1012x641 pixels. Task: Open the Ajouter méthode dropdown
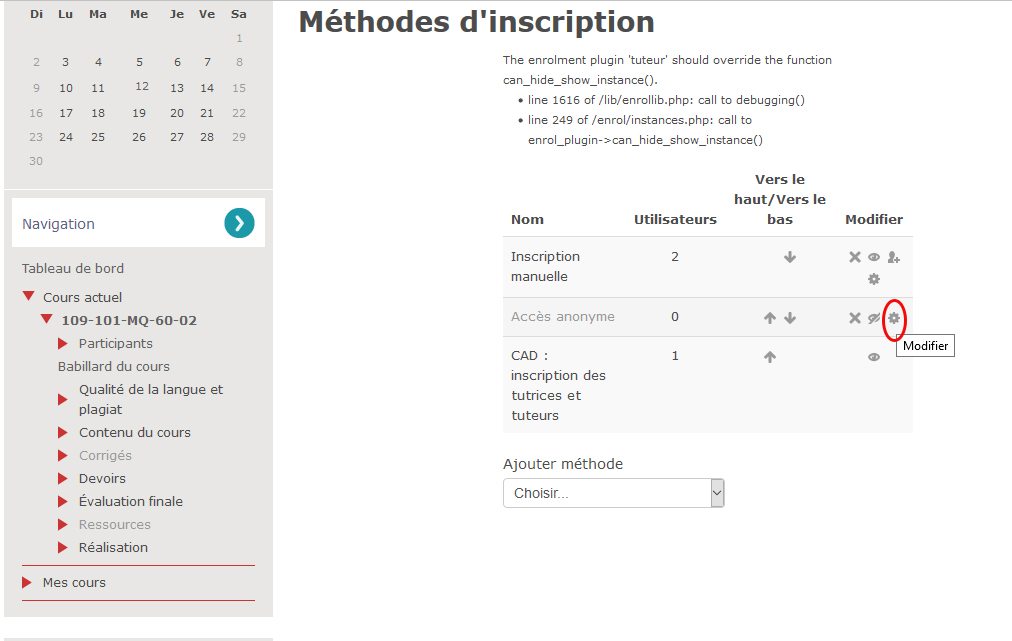coord(613,493)
